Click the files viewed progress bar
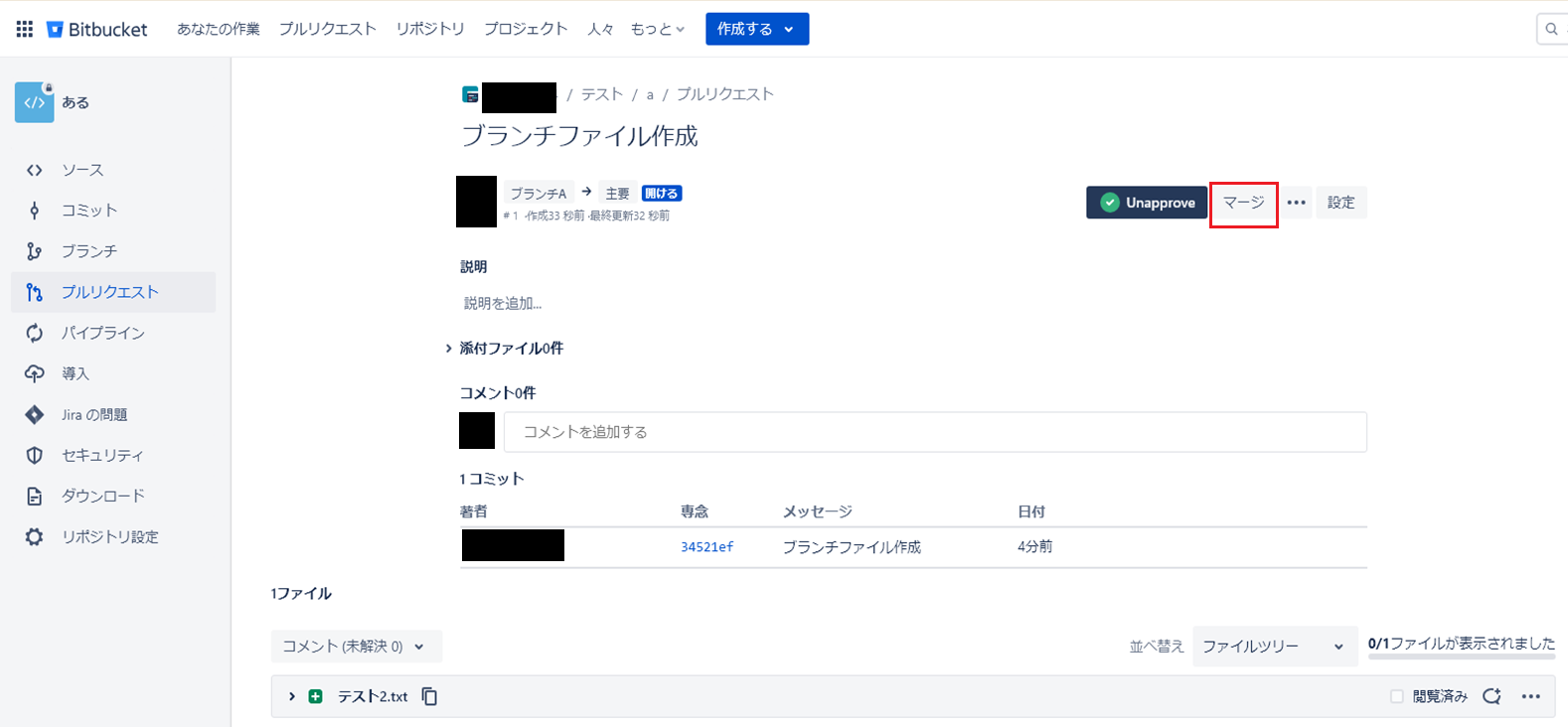Viewport: 1568px width, 727px height. click(1462, 656)
